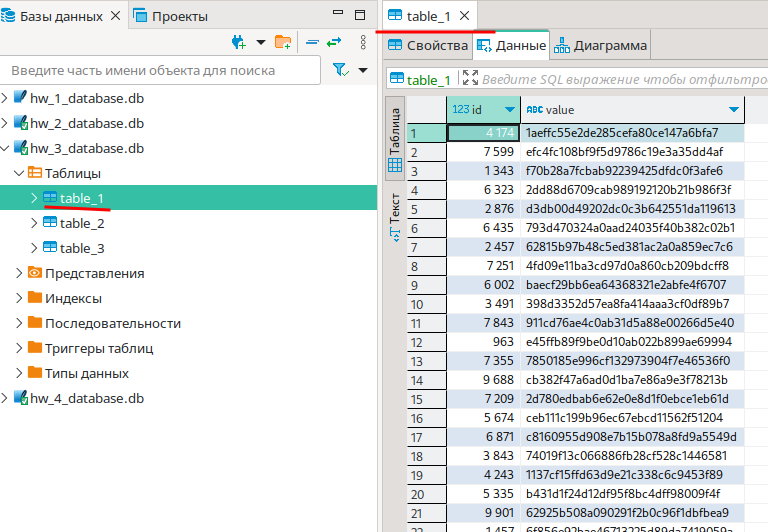Expand hw_1_database.db node
Viewport: 768px width, 532px height.
(x=4, y=98)
